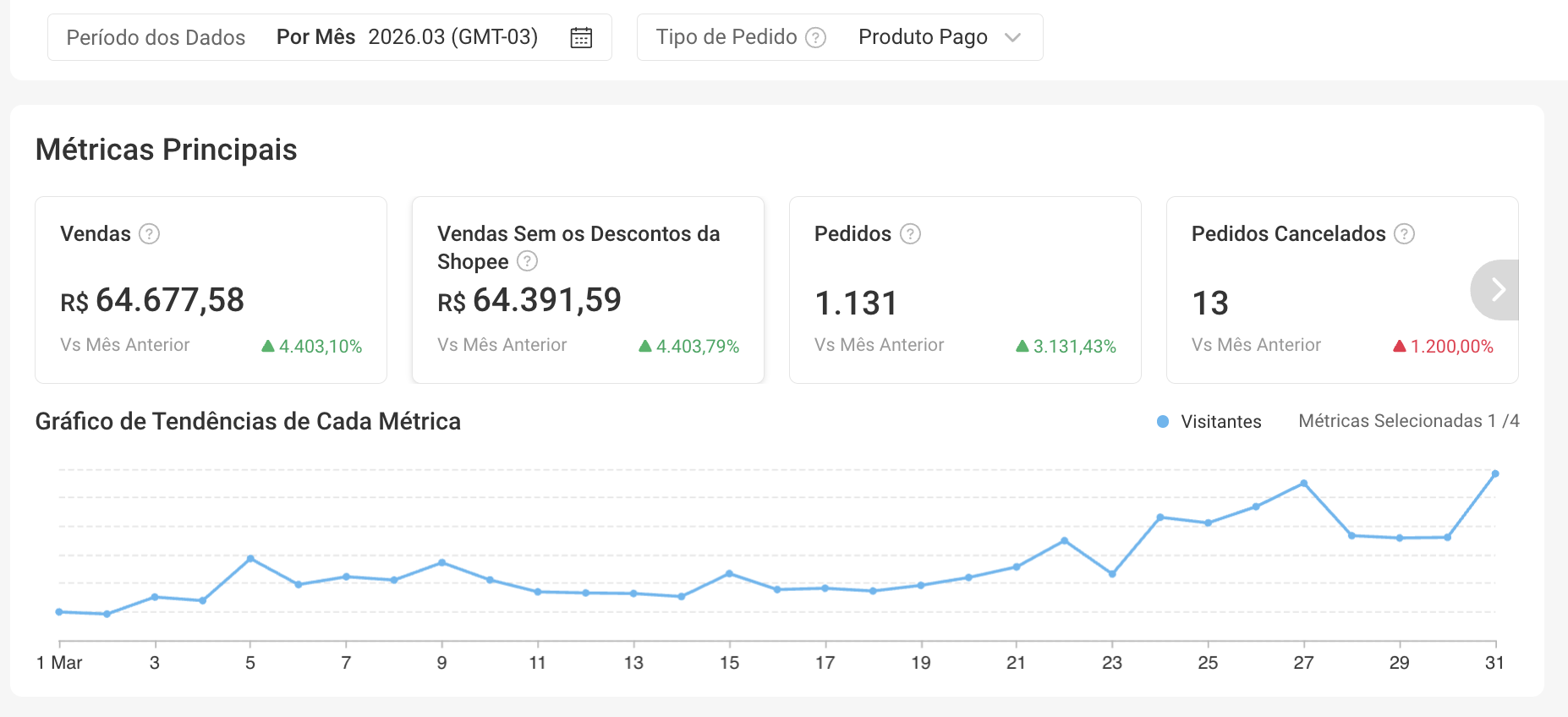This screenshot has height=717, width=1568.
Task: Click the R$ 64.391,59 value
Action: (529, 300)
